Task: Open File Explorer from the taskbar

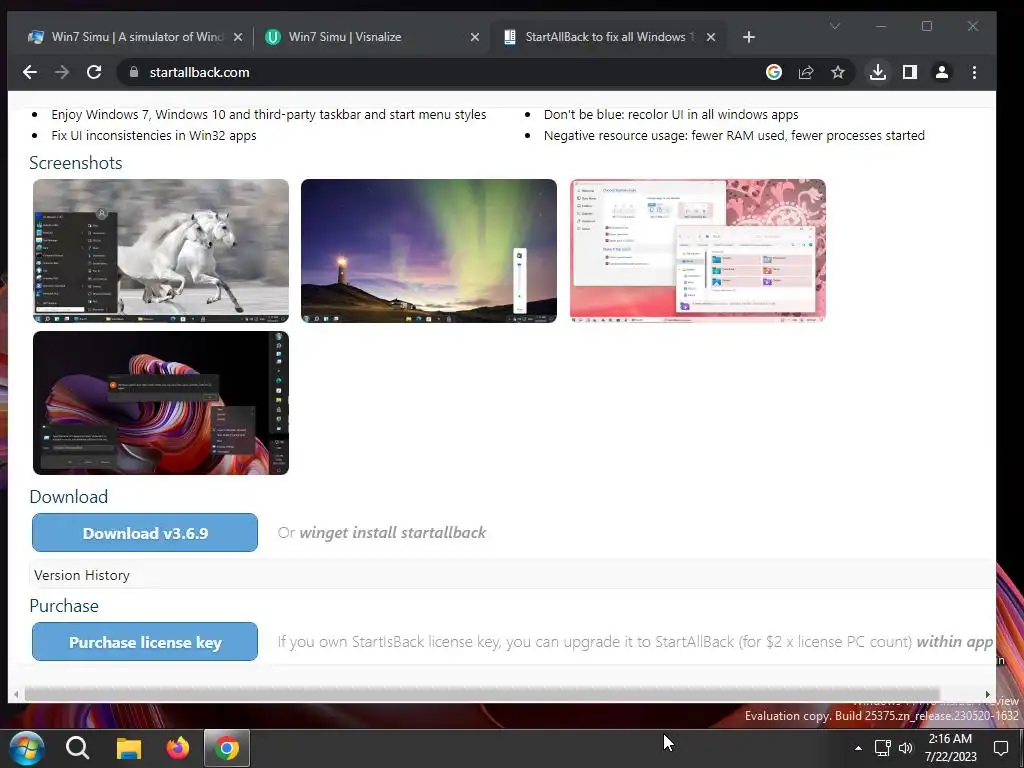Action: [x=129, y=748]
